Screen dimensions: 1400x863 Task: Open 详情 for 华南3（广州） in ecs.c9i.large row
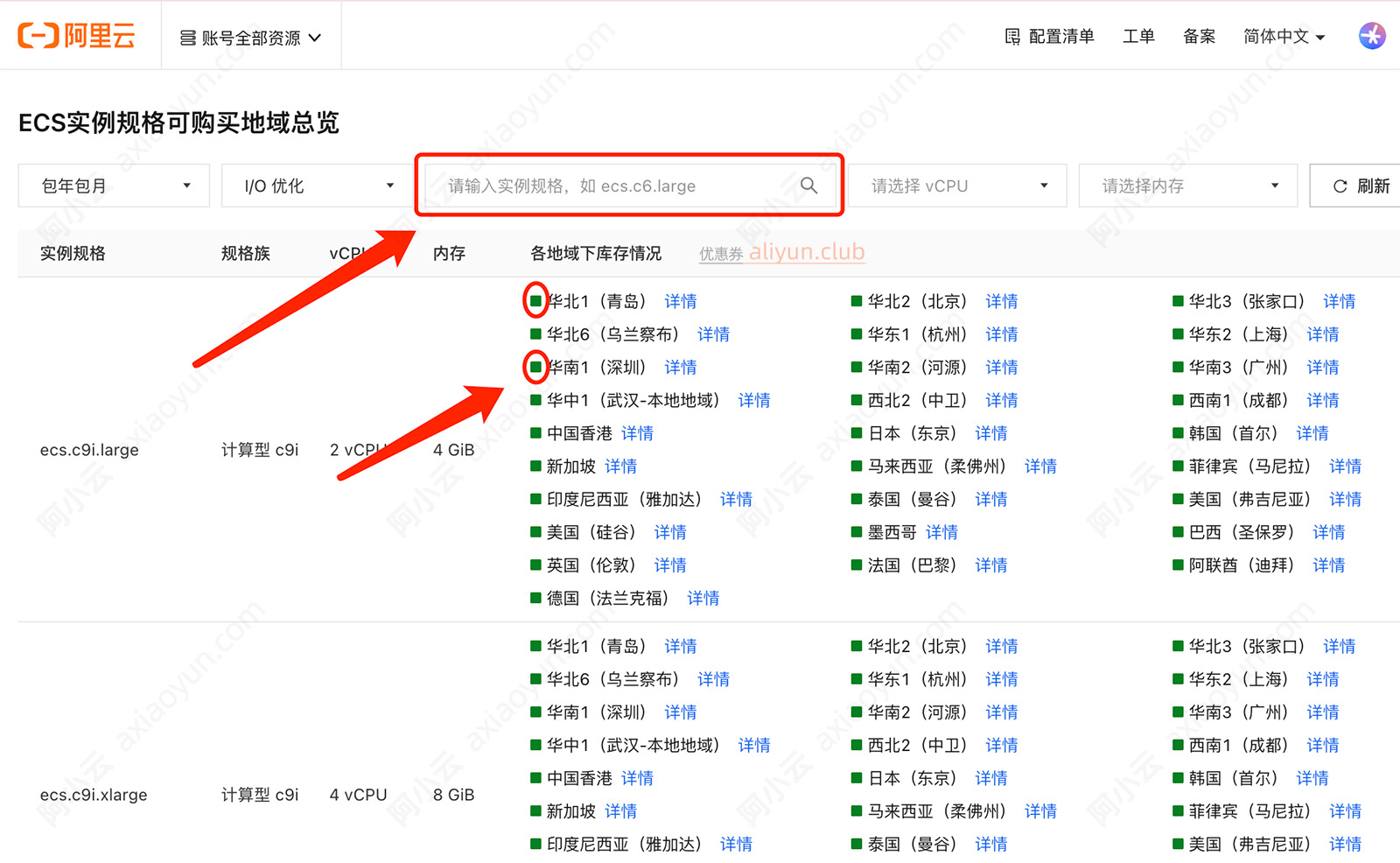coord(1323,368)
